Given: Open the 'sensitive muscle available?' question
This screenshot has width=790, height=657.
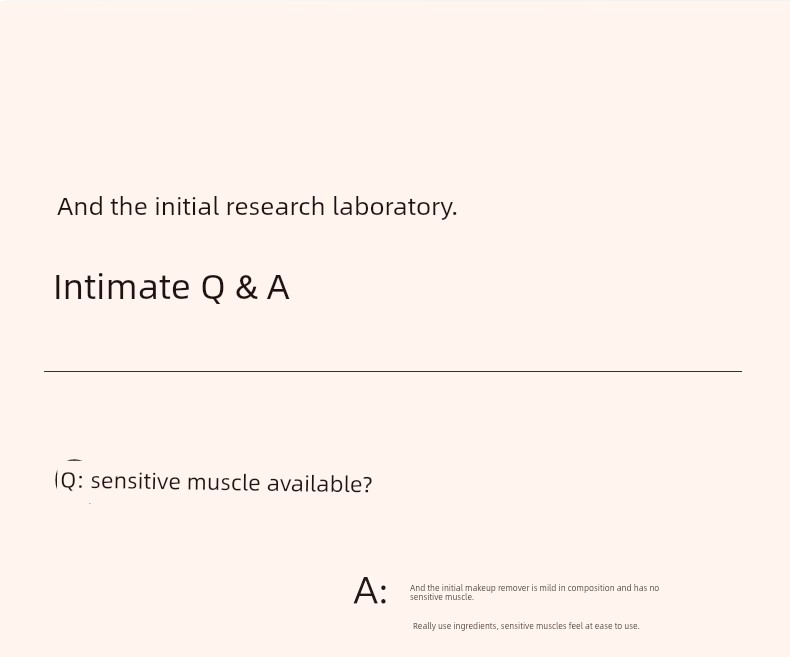Looking at the screenshot, I should point(231,483).
